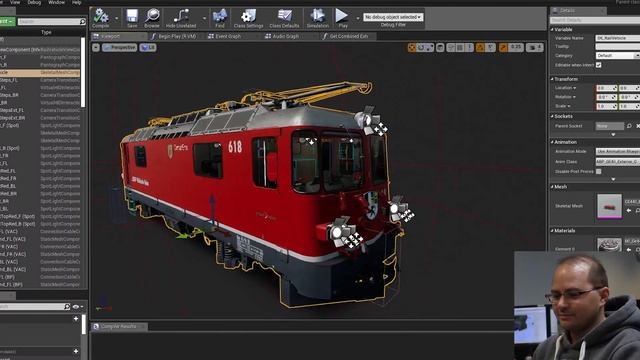Click the Rotation X value field
Screen dimensions: 640x360
pos(606,97)
